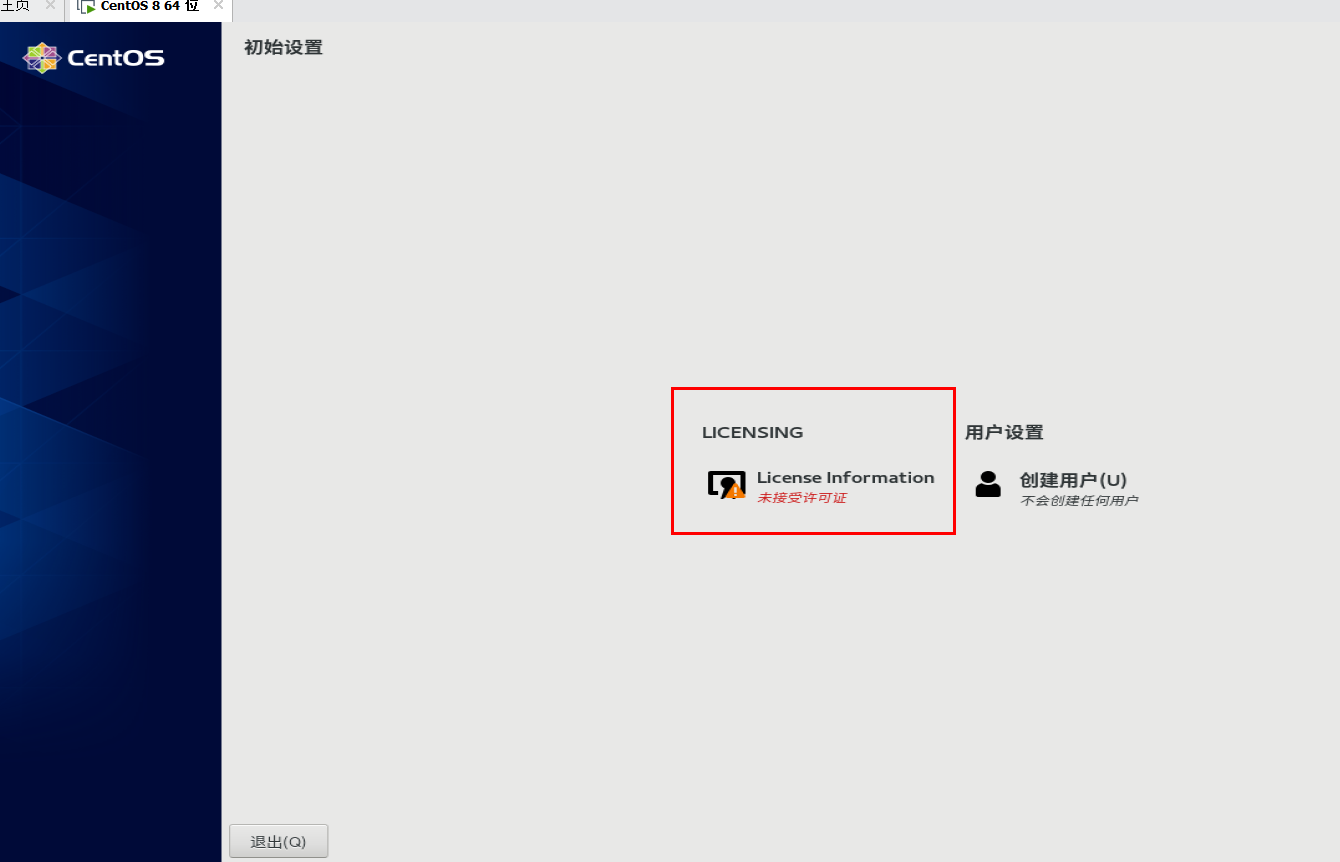Close the 主页 tab
1340x862 pixels.
click(49, 5)
